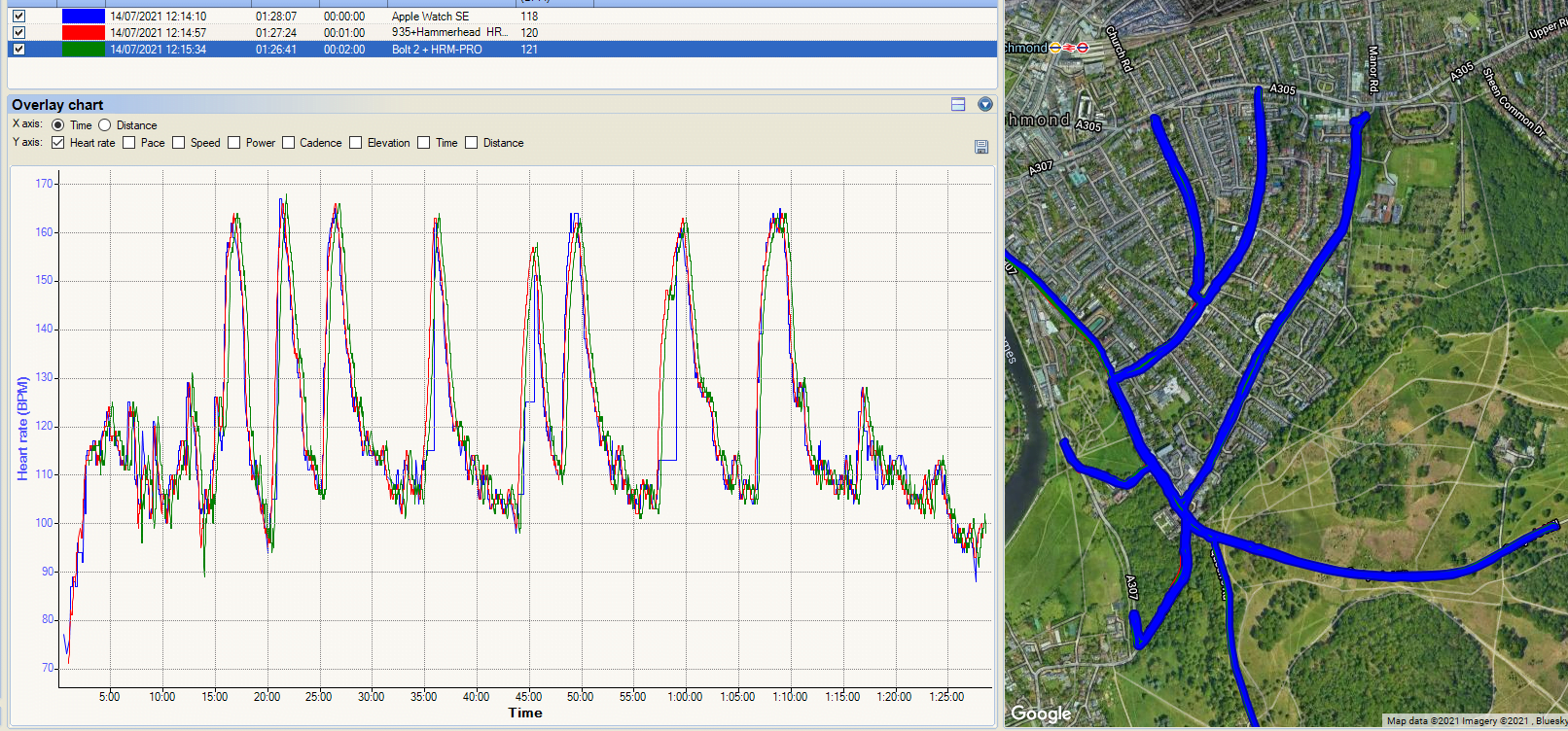The image size is (1568, 731).
Task: Click the blue Apple Watch SE color swatch
Action: click(83, 17)
